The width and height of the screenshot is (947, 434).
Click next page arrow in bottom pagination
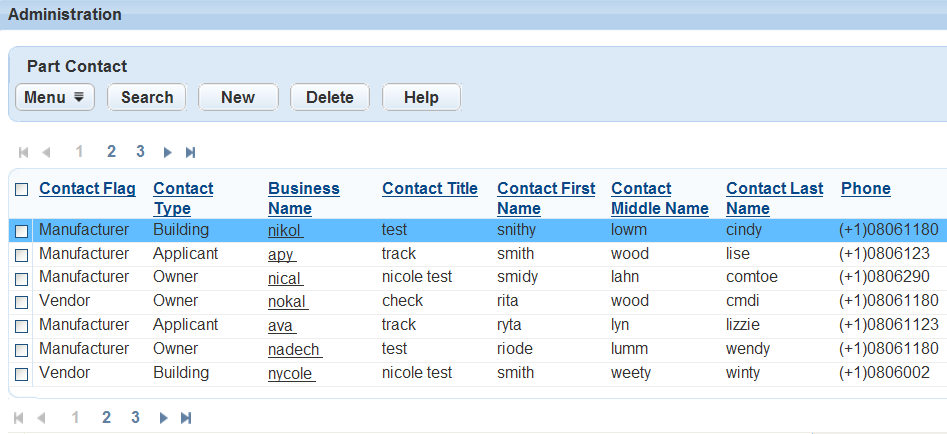pos(161,418)
